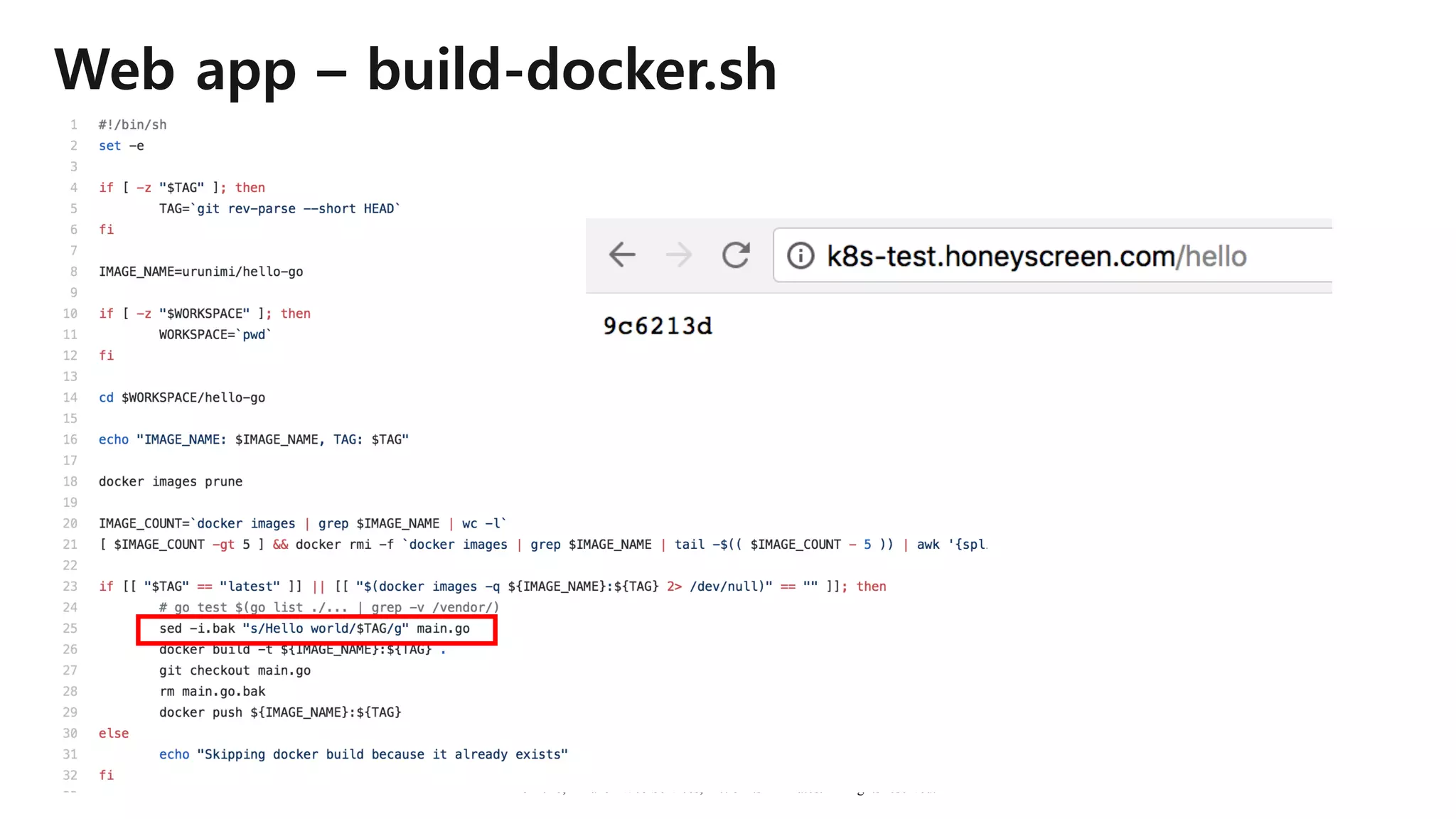
Task: Click the IMAGE_NAME=urunimi/hello-go line
Action: [200, 272]
